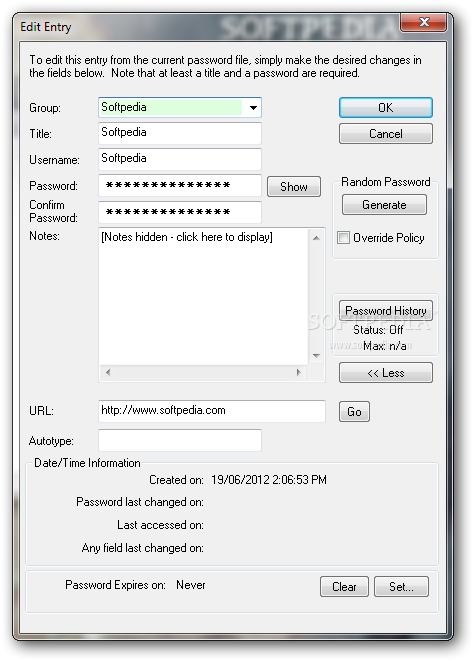Click the Notes horizontal scroll left arrow
The height and width of the screenshot is (661, 474).
(x=108, y=372)
